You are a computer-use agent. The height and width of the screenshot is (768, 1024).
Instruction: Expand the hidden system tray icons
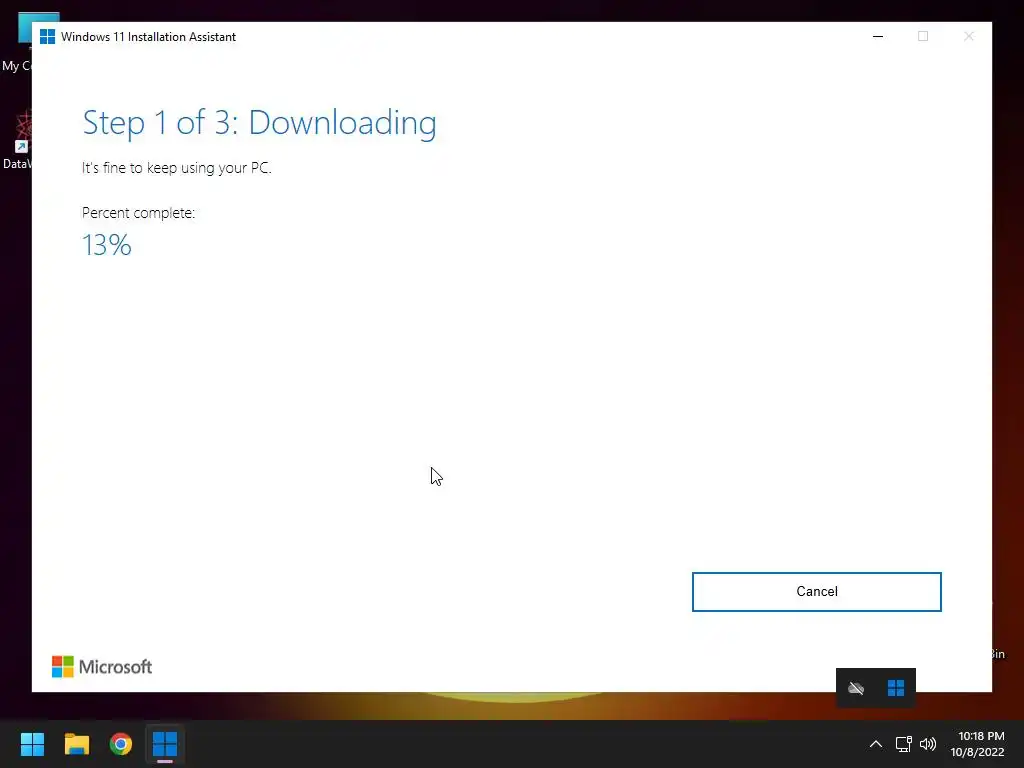click(876, 744)
